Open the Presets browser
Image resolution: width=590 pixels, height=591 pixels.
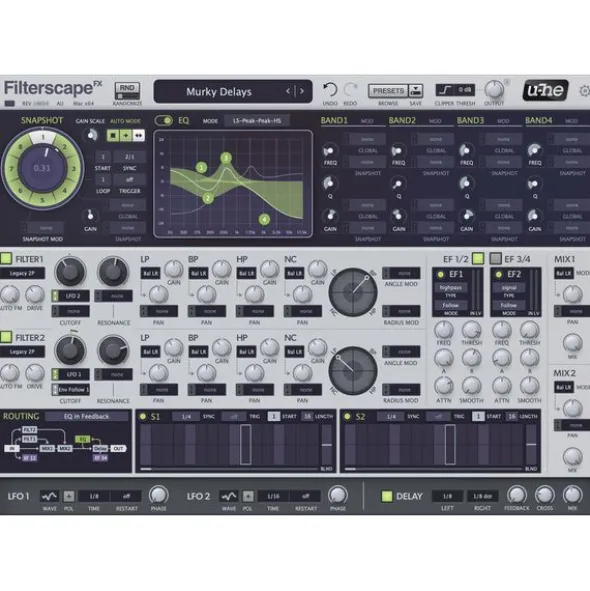click(x=388, y=91)
